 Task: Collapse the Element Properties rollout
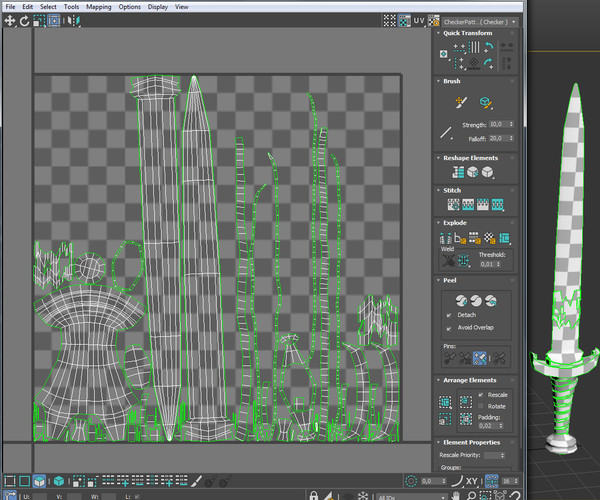439,442
